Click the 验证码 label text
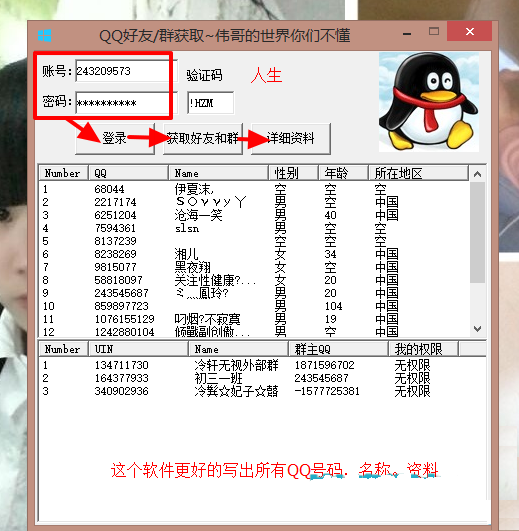 tap(204, 75)
